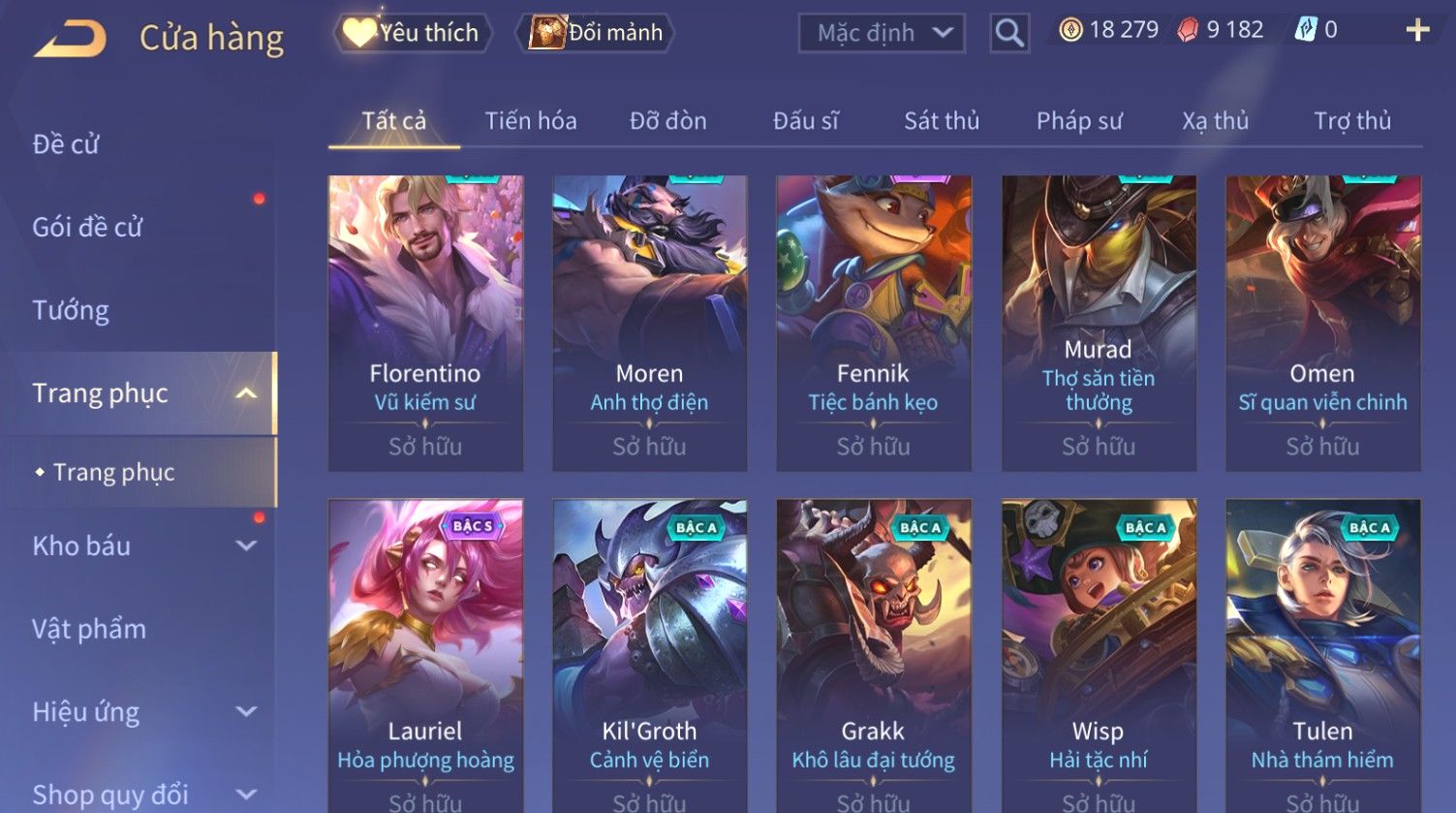Screen dimensions: 1456x813
Task: Open the search magnifier icon
Action: pos(1009,33)
